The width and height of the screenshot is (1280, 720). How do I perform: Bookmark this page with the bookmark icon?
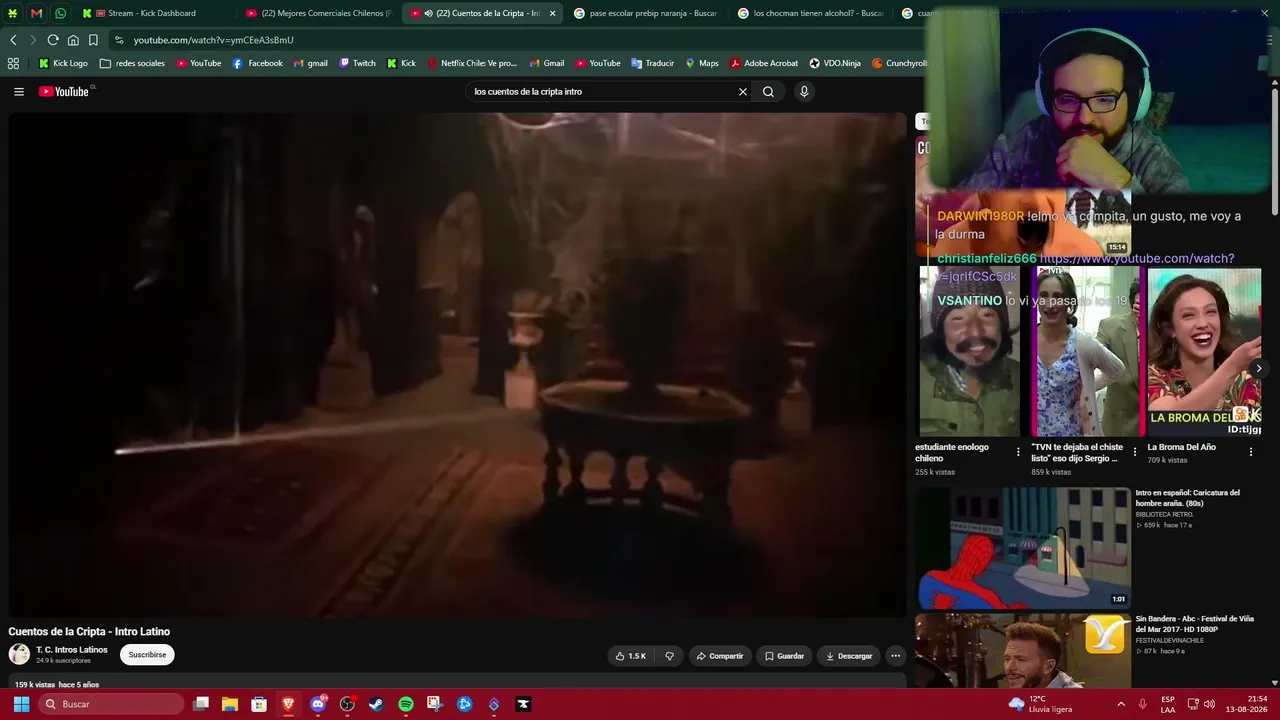[93, 40]
